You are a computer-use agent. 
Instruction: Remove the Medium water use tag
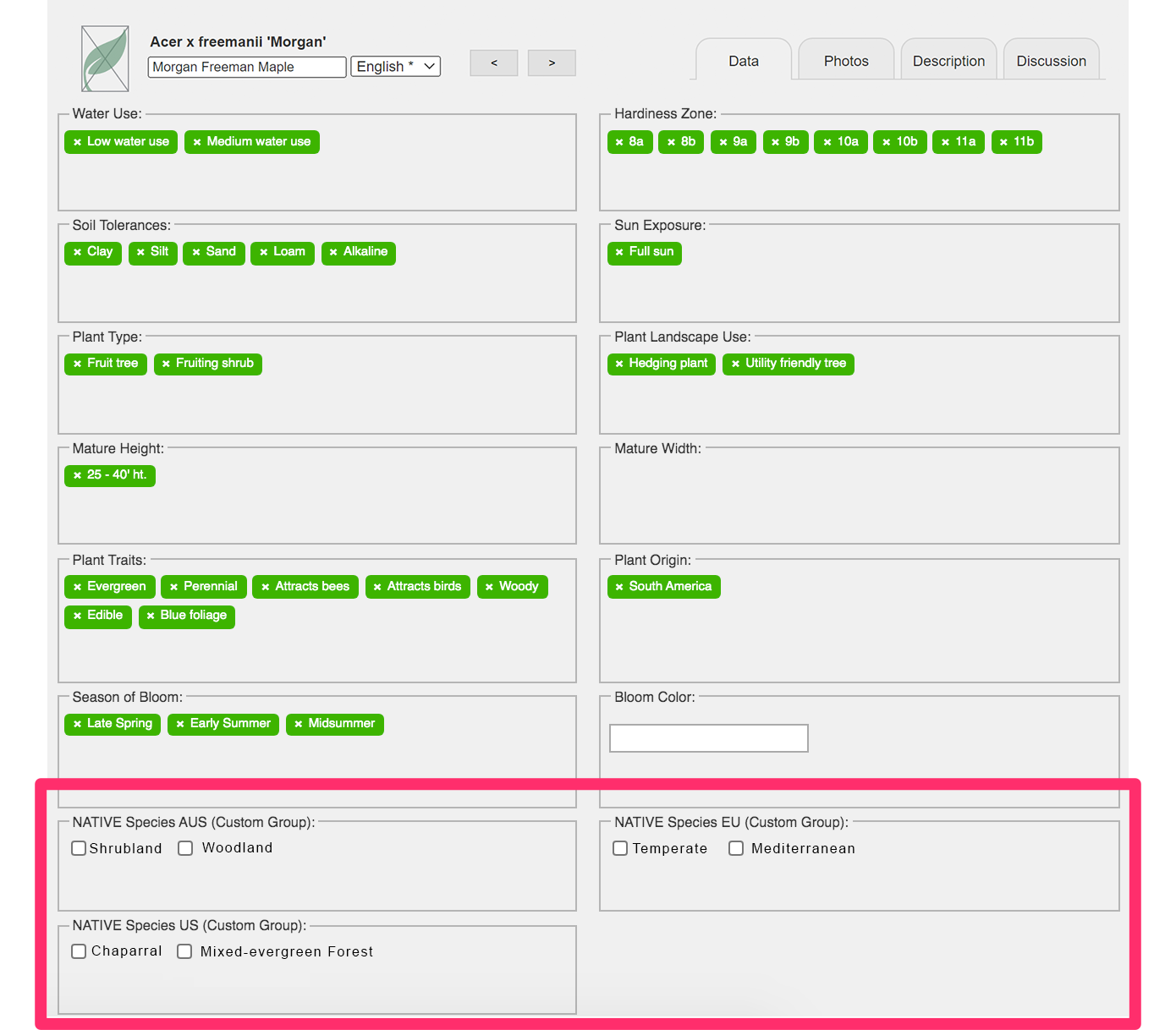[197, 142]
